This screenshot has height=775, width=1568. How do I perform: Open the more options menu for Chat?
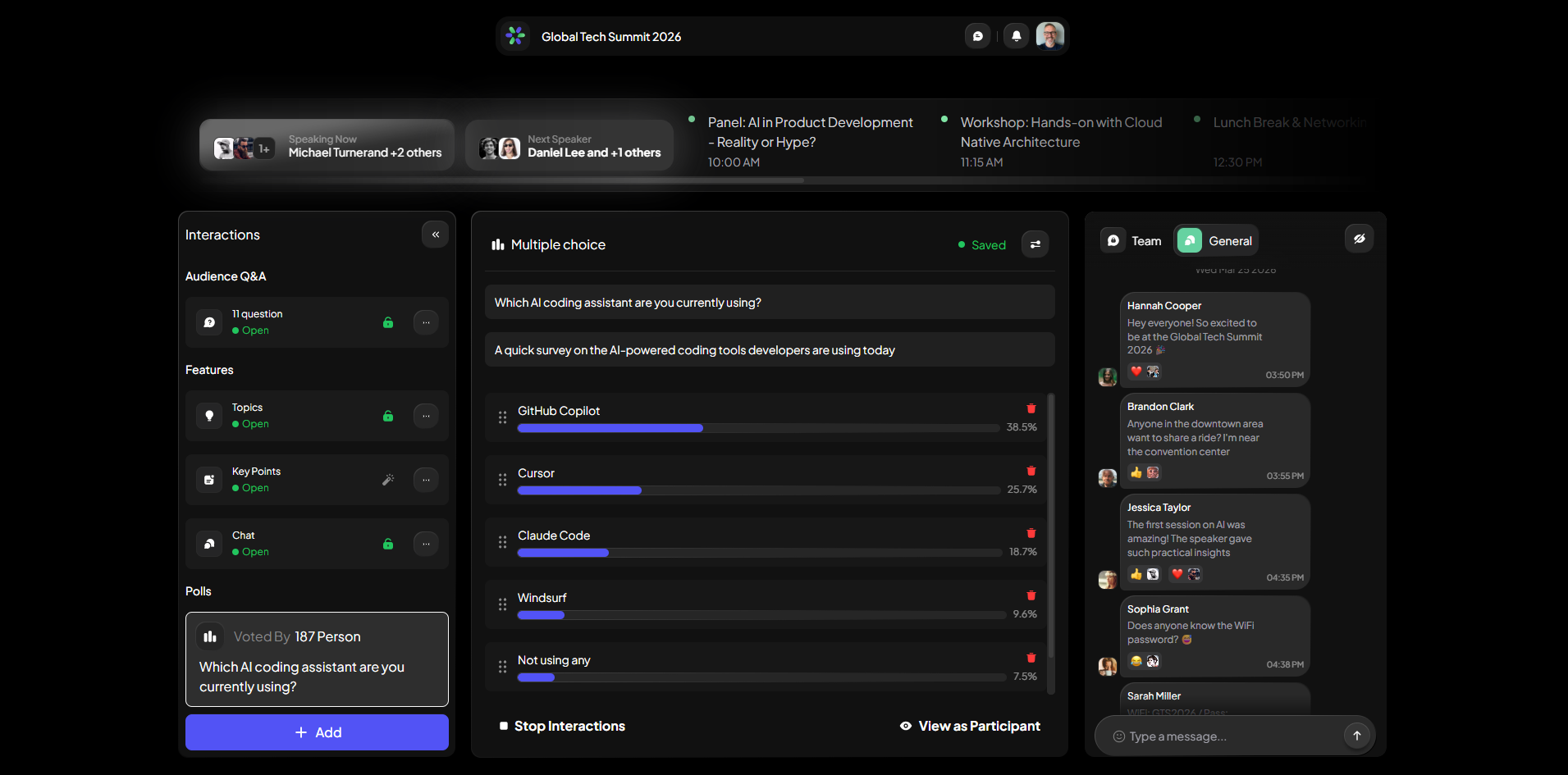[426, 544]
